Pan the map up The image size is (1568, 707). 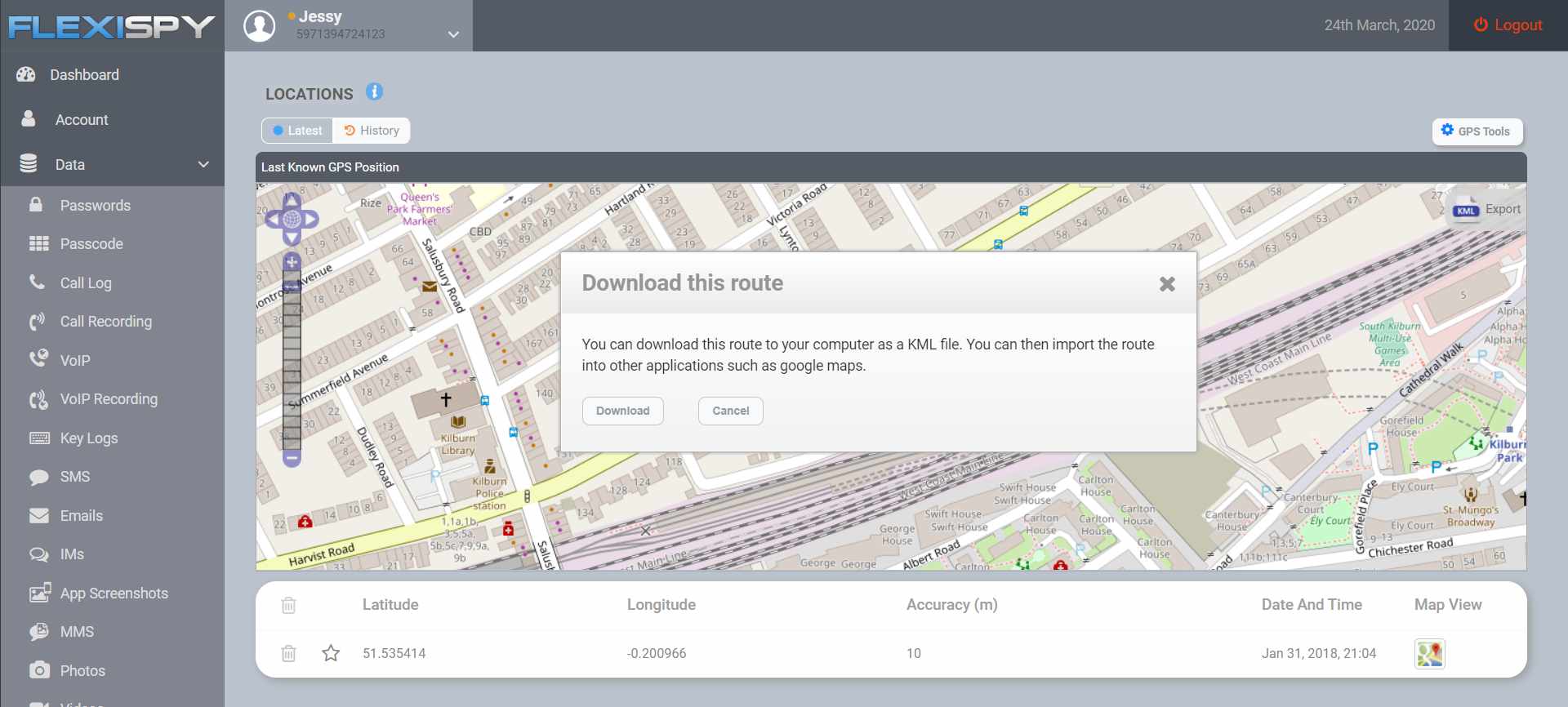(x=292, y=201)
